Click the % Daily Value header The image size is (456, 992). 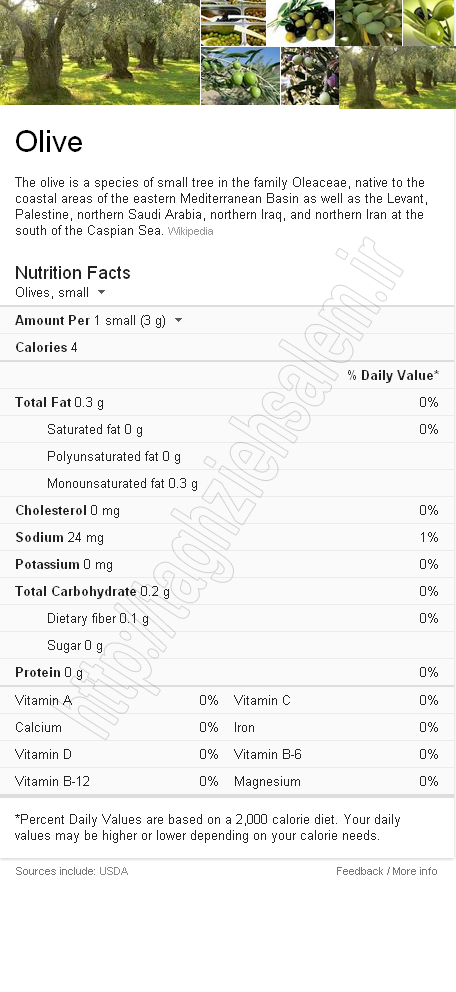pos(393,375)
